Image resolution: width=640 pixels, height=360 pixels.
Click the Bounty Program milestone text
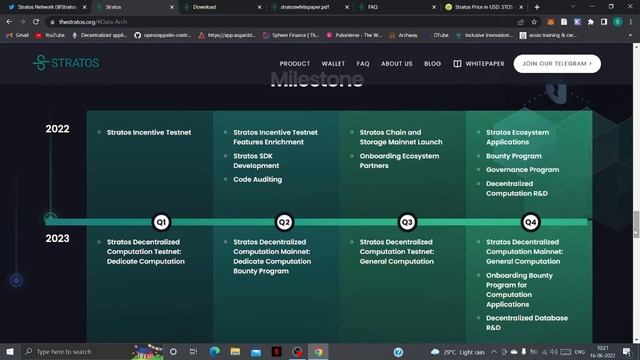[514, 156]
